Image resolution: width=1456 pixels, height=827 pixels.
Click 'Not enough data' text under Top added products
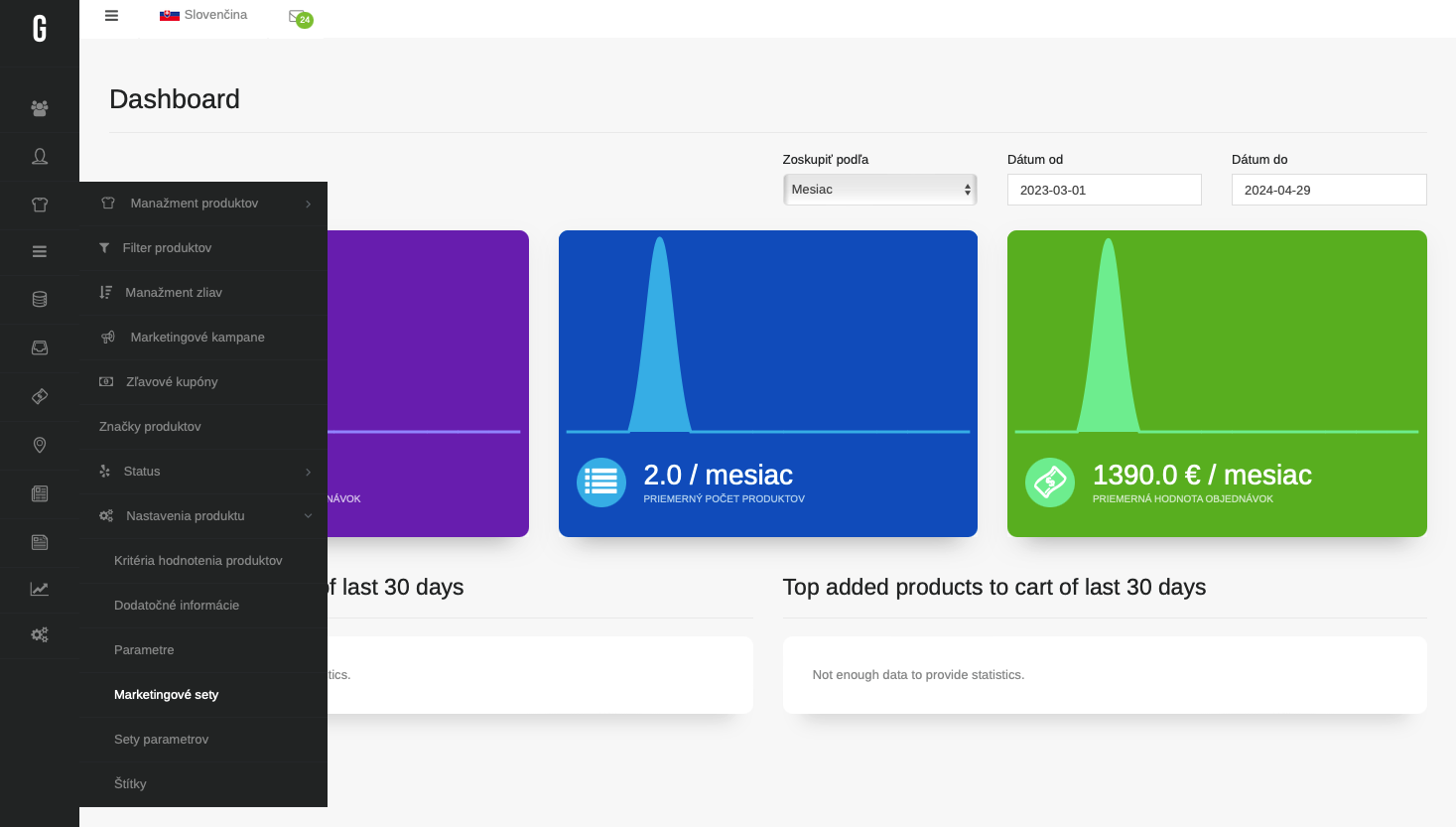click(918, 675)
